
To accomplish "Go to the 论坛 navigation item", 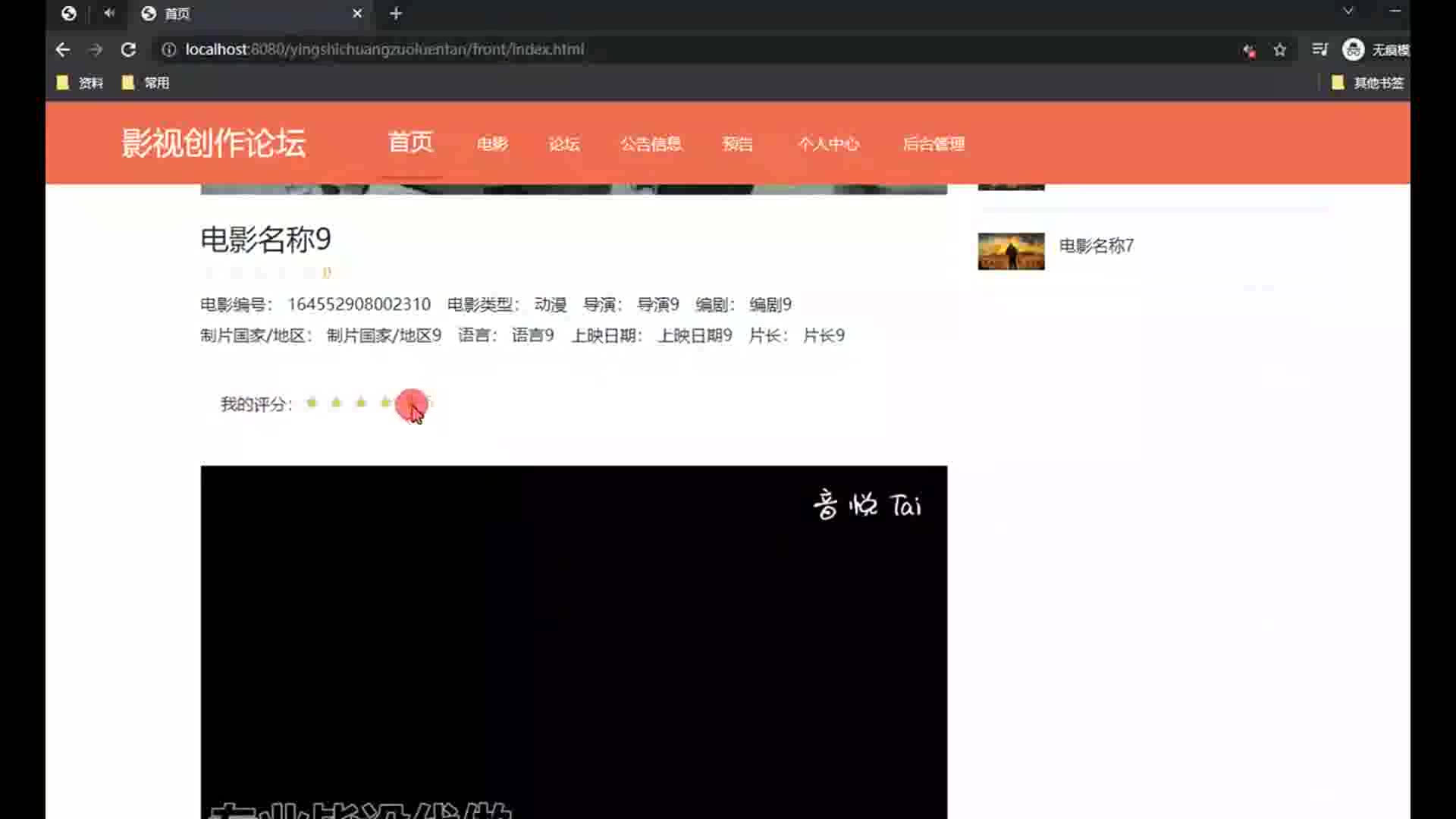I will [563, 144].
